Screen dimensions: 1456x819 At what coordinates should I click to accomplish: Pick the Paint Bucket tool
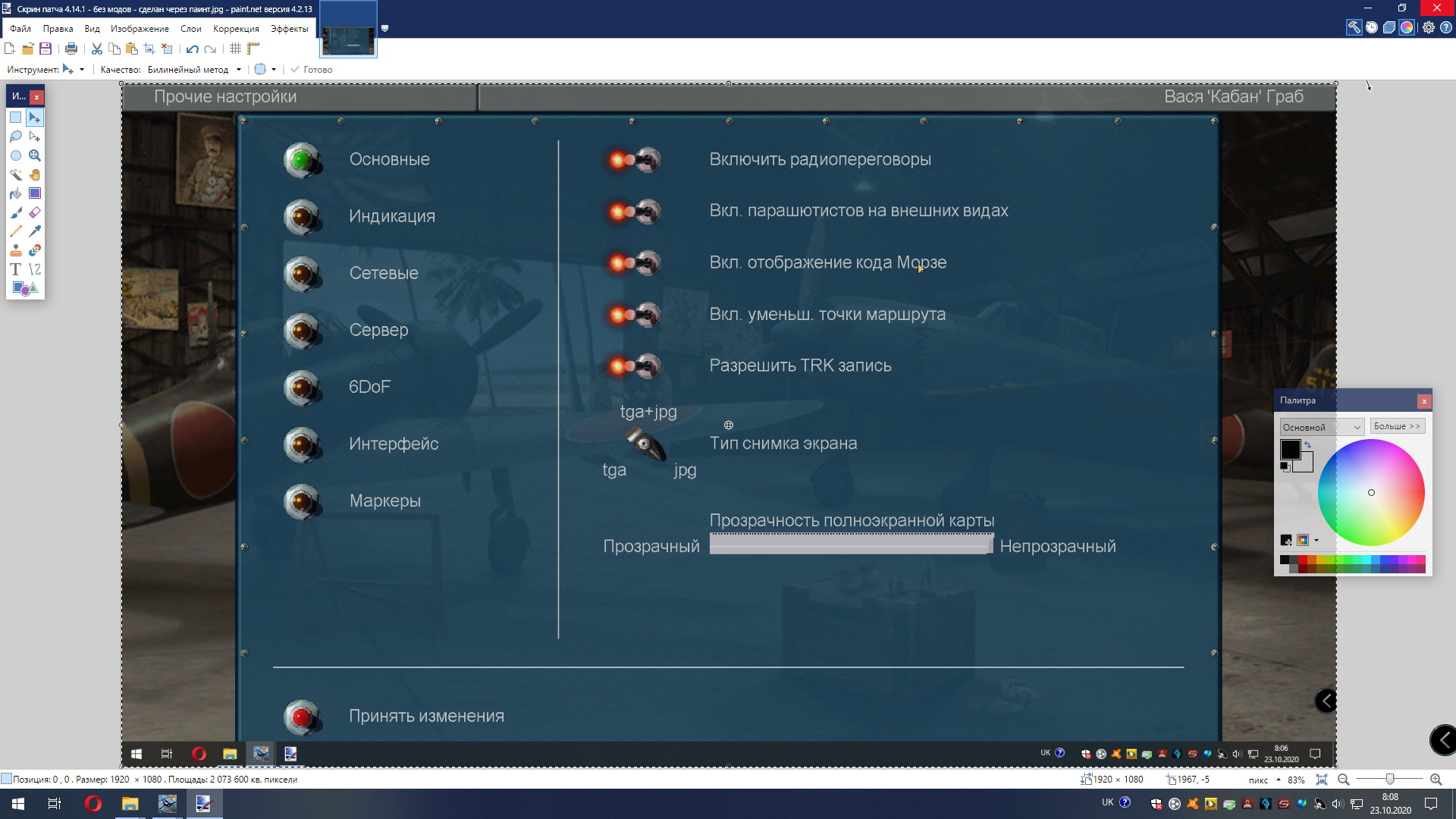16,193
